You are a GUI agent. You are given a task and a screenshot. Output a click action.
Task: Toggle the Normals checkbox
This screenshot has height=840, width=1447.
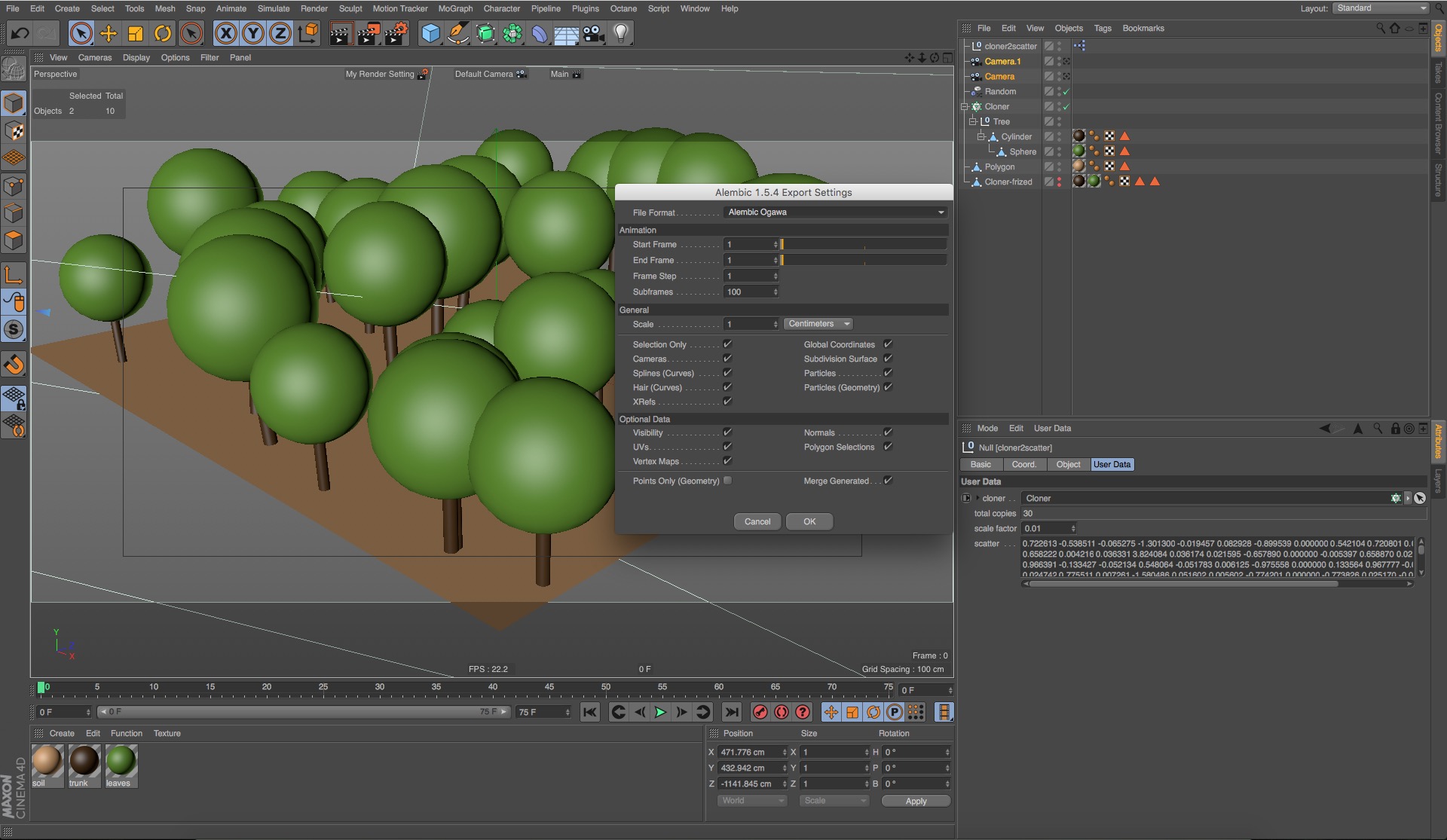[888, 432]
